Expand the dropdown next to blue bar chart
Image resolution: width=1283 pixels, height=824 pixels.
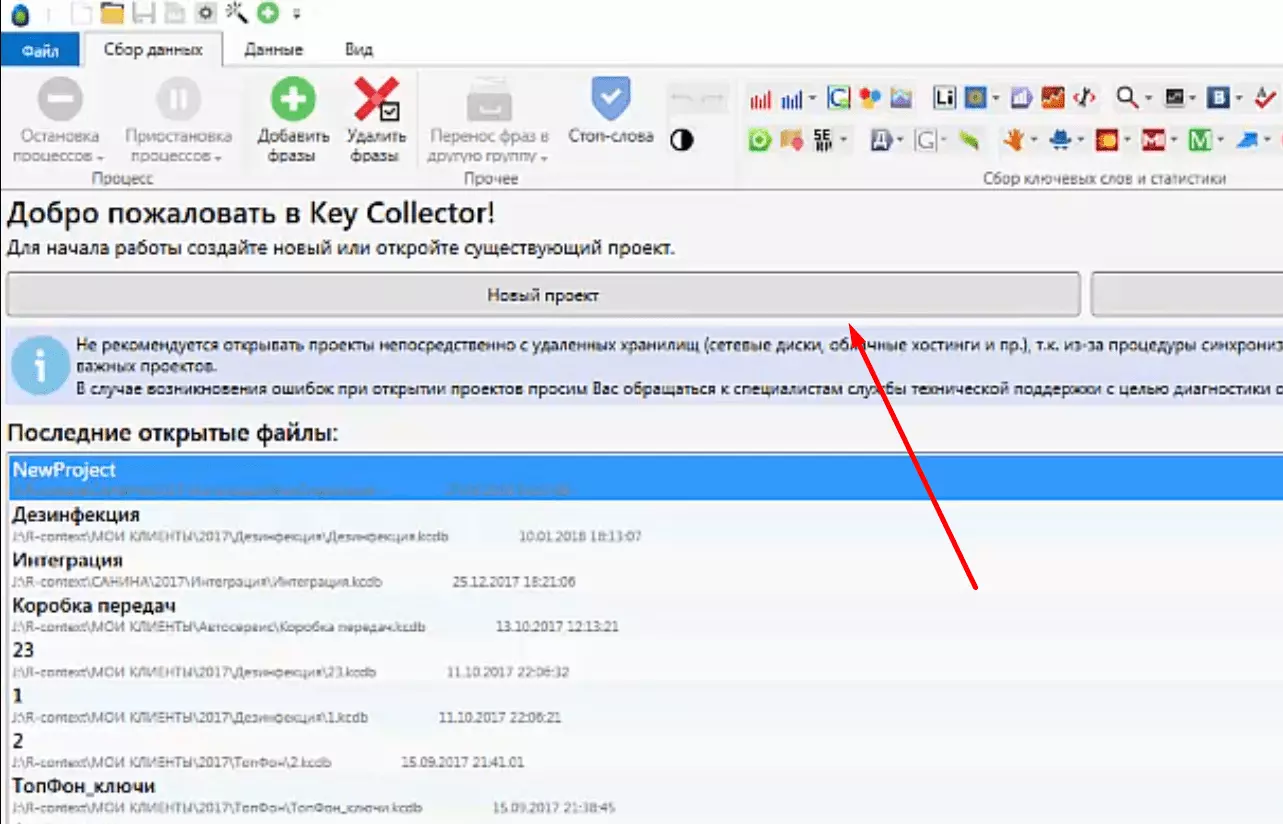point(812,98)
